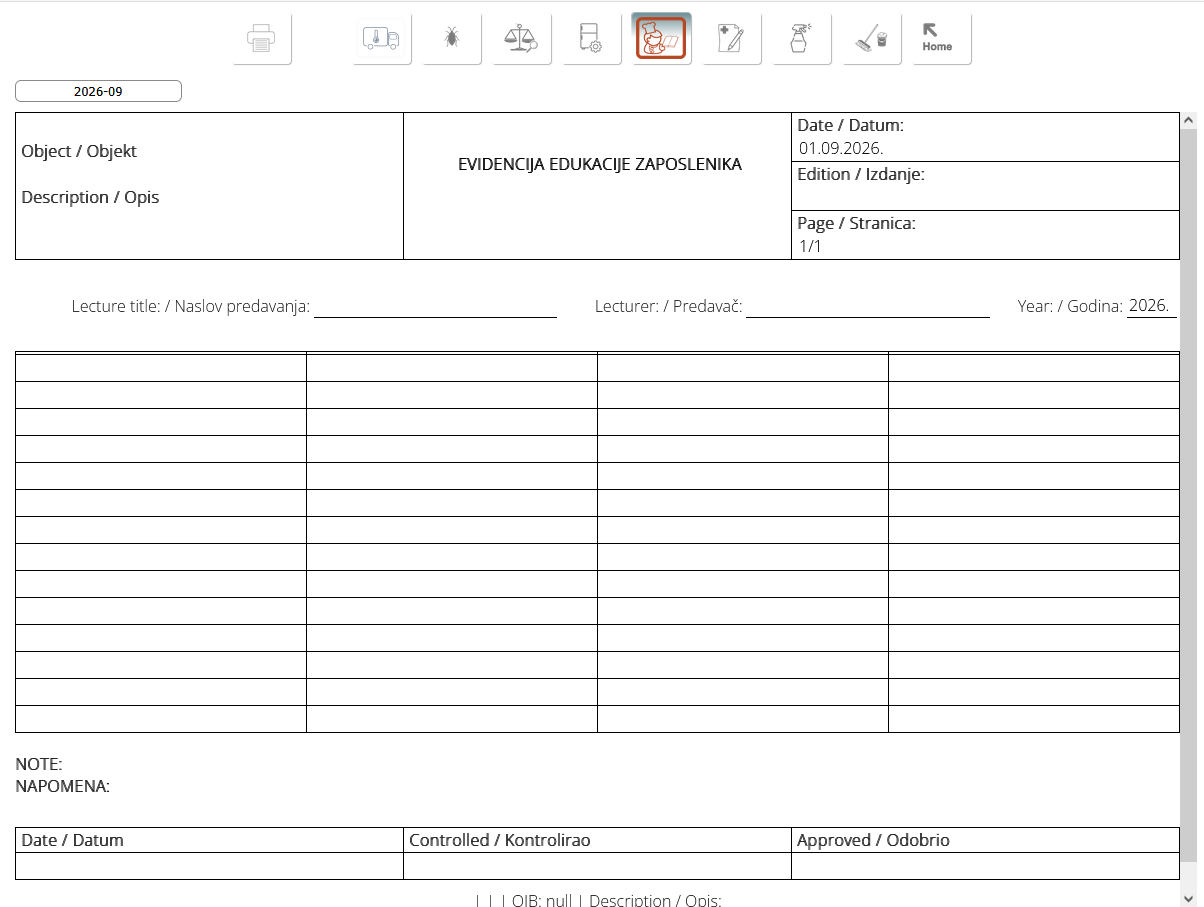
Task: Open the pest control bug icon
Action: point(452,39)
